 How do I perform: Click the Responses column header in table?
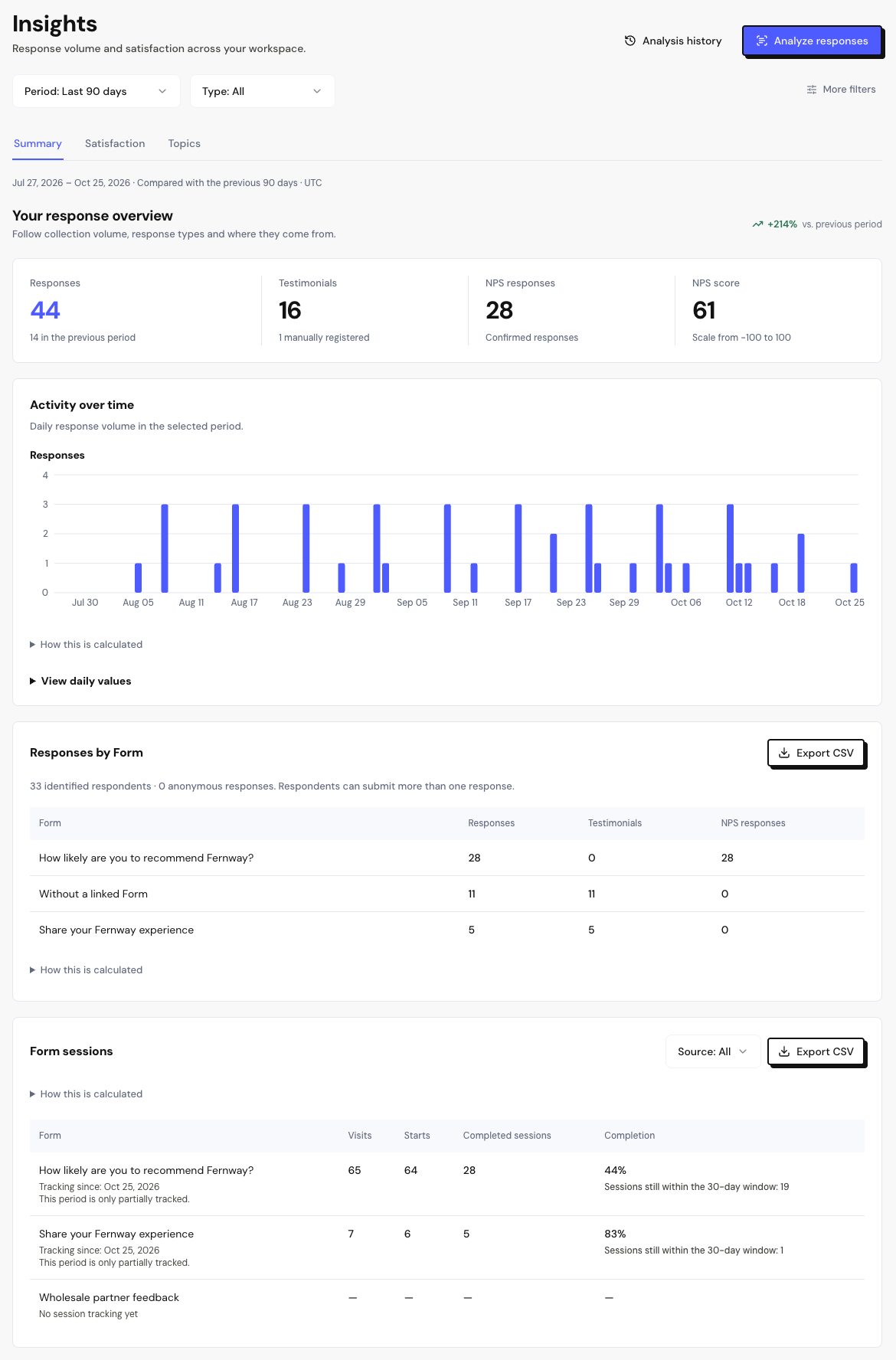click(x=492, y=823)
